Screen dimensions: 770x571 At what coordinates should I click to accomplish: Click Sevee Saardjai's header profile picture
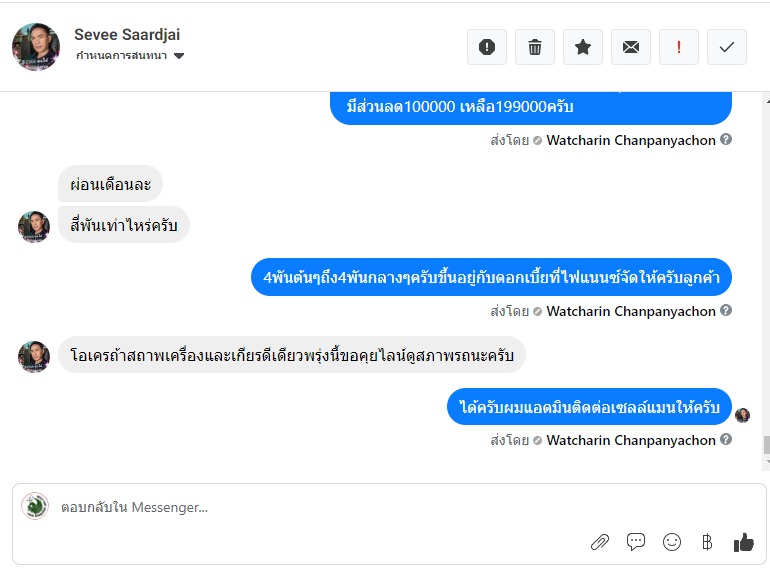coord(36,46)
